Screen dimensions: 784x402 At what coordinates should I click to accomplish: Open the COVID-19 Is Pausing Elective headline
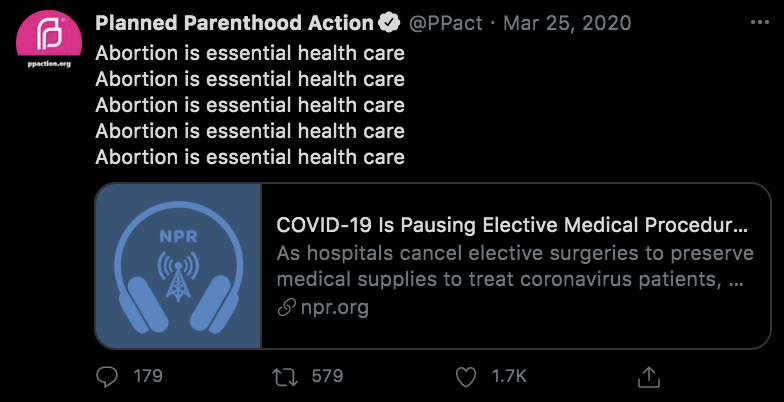click(x=511, y=224)
